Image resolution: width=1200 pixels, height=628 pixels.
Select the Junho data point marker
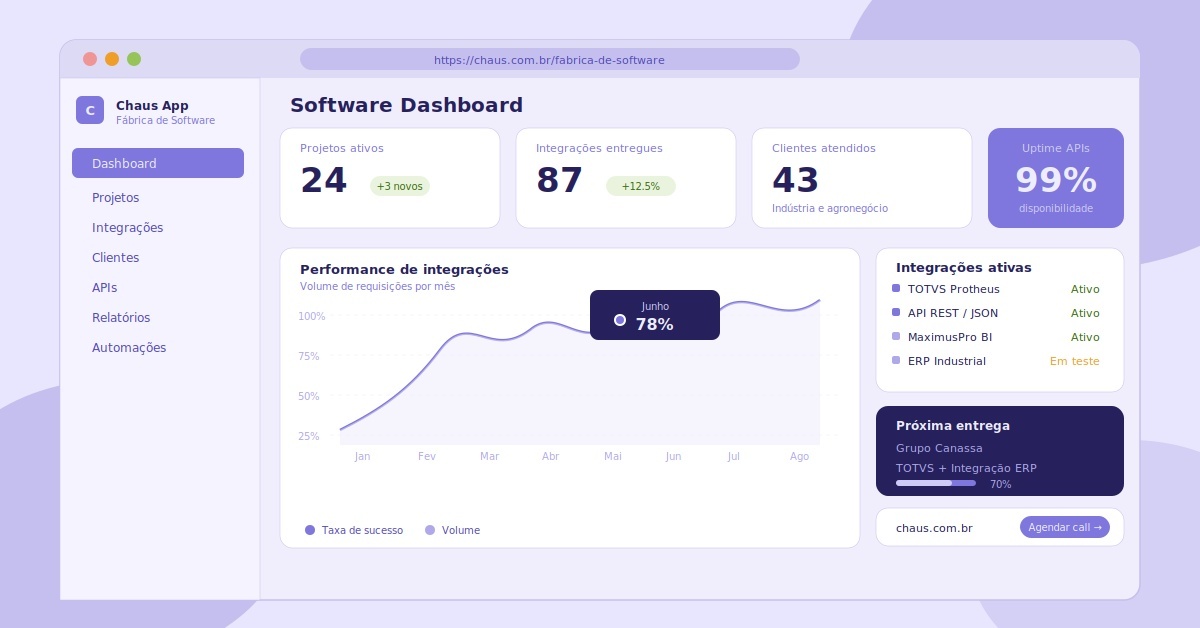pos(620,320)
